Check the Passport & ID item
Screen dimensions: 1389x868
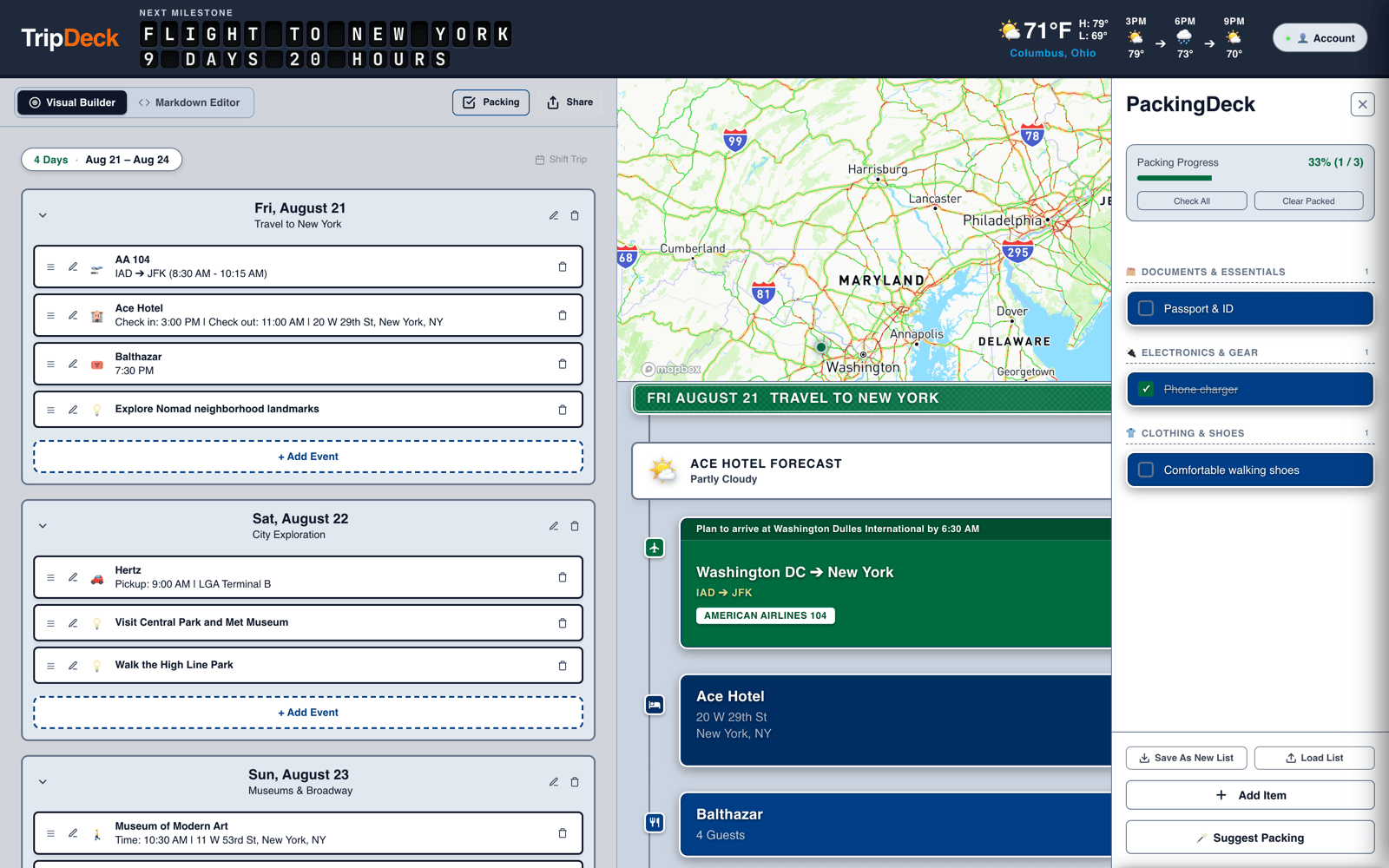pos(1146,308)
